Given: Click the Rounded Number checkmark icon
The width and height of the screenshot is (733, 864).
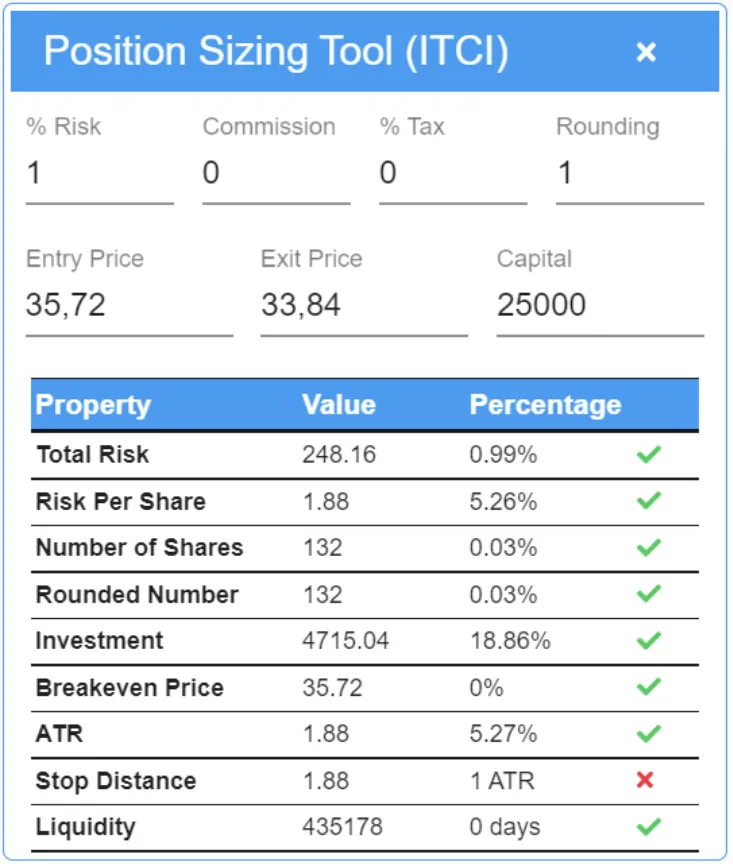Looking at the screenshot, I should pyautogui.click(x=649, y=594).
